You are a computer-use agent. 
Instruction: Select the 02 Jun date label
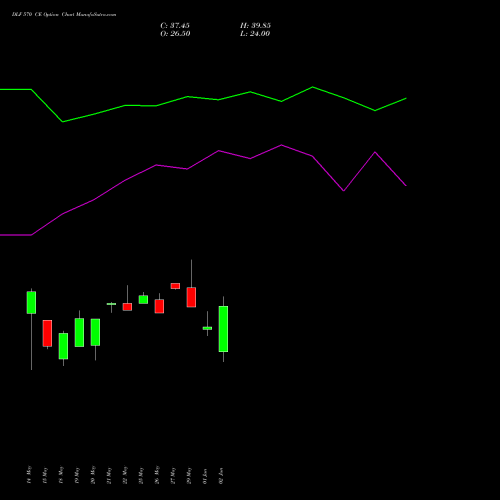pyautogui.click(x=221, y=476)
